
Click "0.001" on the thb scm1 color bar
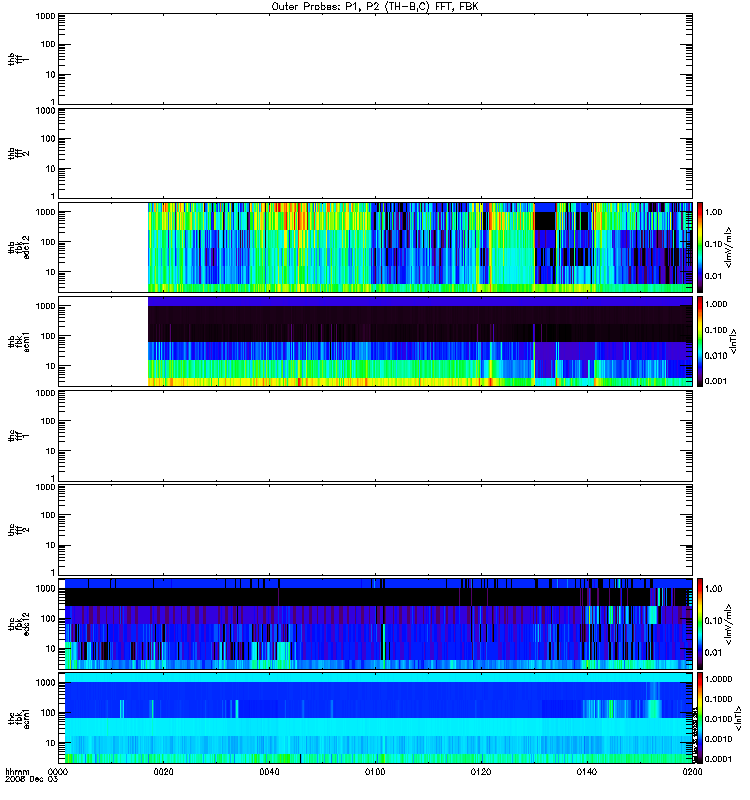[716, 381]
